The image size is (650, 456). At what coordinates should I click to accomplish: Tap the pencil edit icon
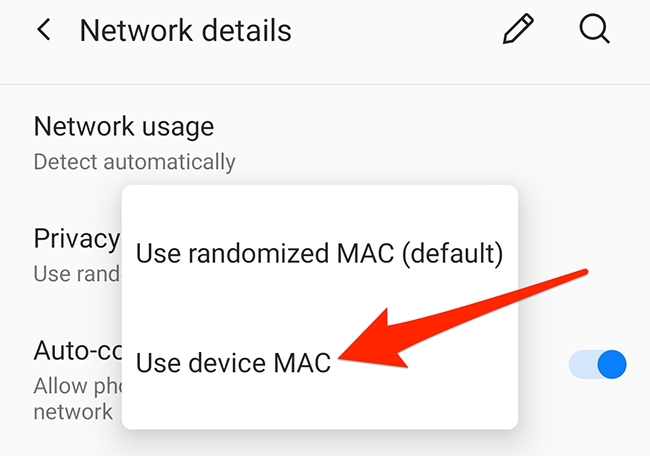(518, 29)
